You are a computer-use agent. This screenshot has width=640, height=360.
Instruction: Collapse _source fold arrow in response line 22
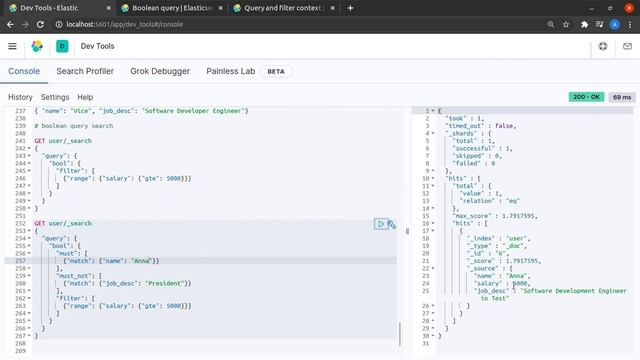click(433, 269)
